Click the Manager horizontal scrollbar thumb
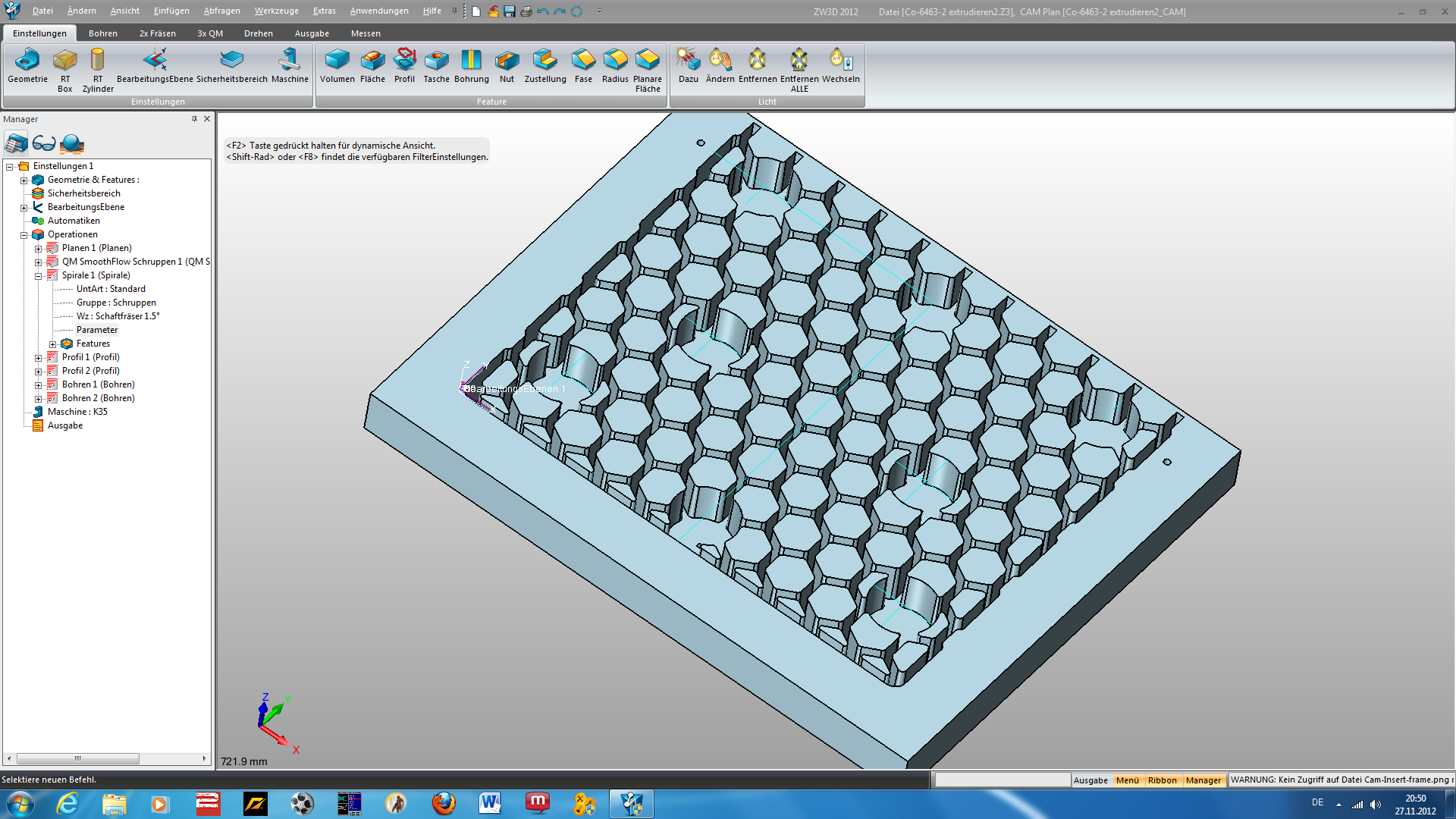Viewport: 1456px width, 819px height. click(x=77, y=758)
